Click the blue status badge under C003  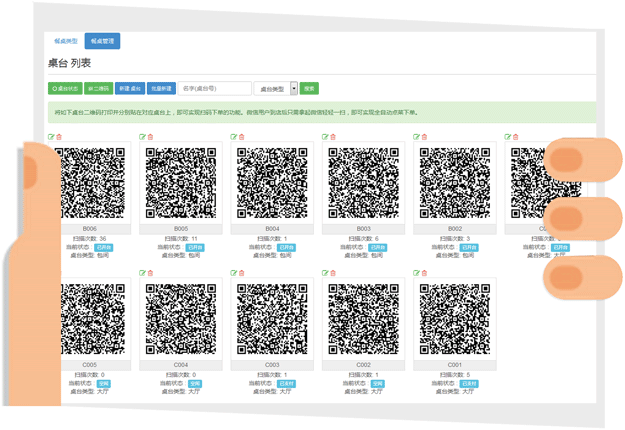point(286,384)
